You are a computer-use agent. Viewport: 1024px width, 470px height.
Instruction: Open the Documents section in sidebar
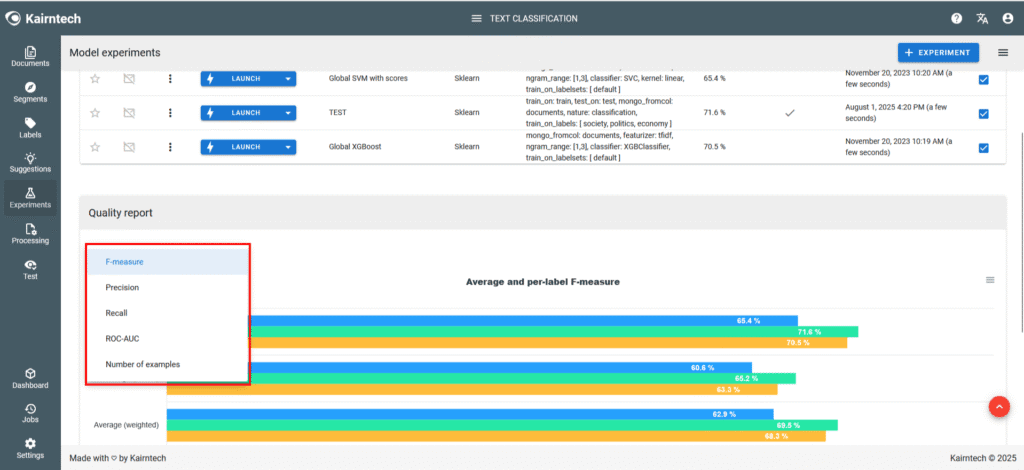pos(30,57)
